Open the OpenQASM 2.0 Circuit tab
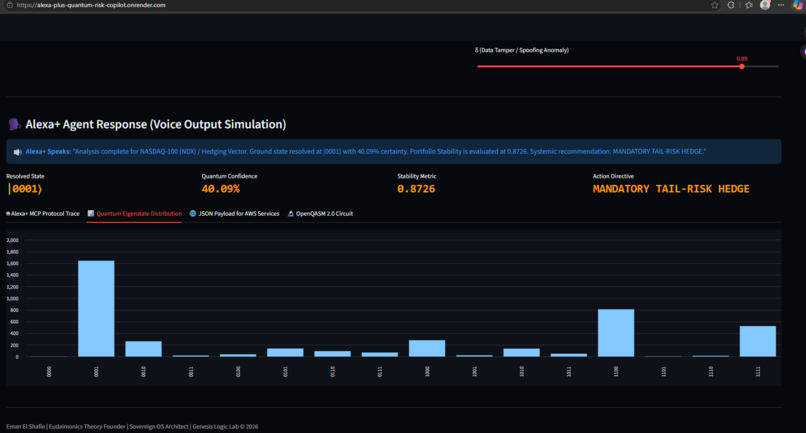The width and height of the screenshot is (806, 433). 320,213
